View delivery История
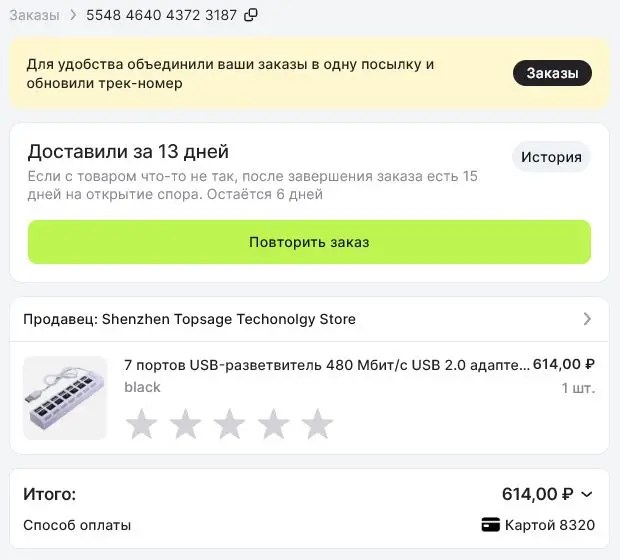The image size is (620, 560). [551, 157]
